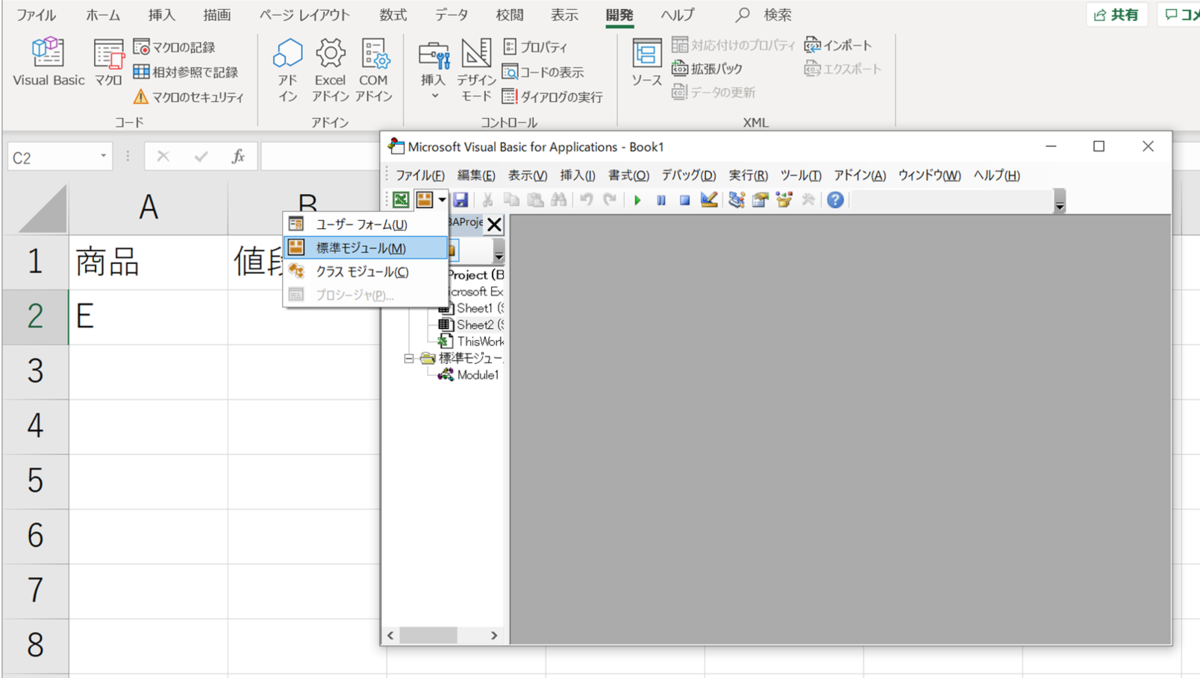Select Sheet1 in project tree
This screenshot has height=678, width=1200.
coord(473,308)
